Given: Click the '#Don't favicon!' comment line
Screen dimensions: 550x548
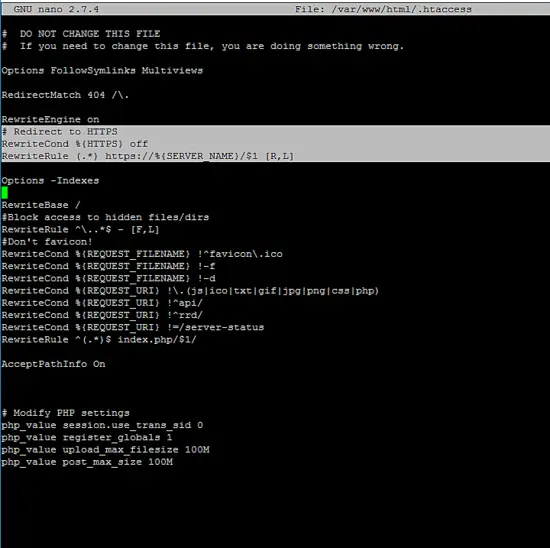Looking at the screenshot, I should (x=47, y=242).
